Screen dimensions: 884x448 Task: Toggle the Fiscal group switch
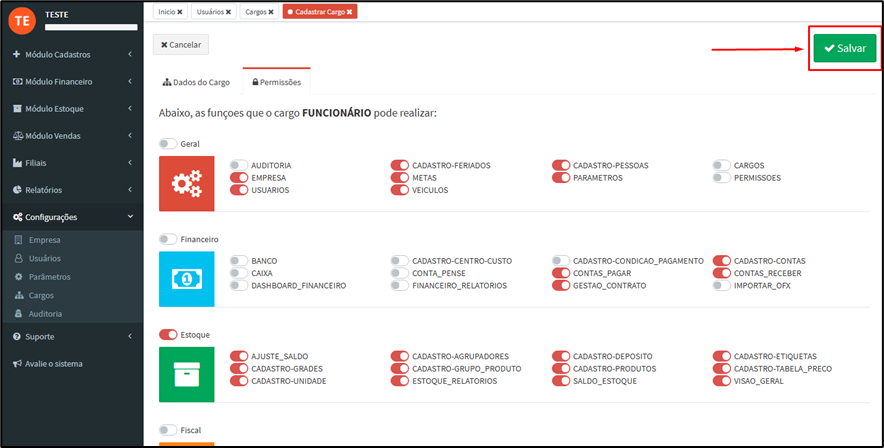pos(168,430)
